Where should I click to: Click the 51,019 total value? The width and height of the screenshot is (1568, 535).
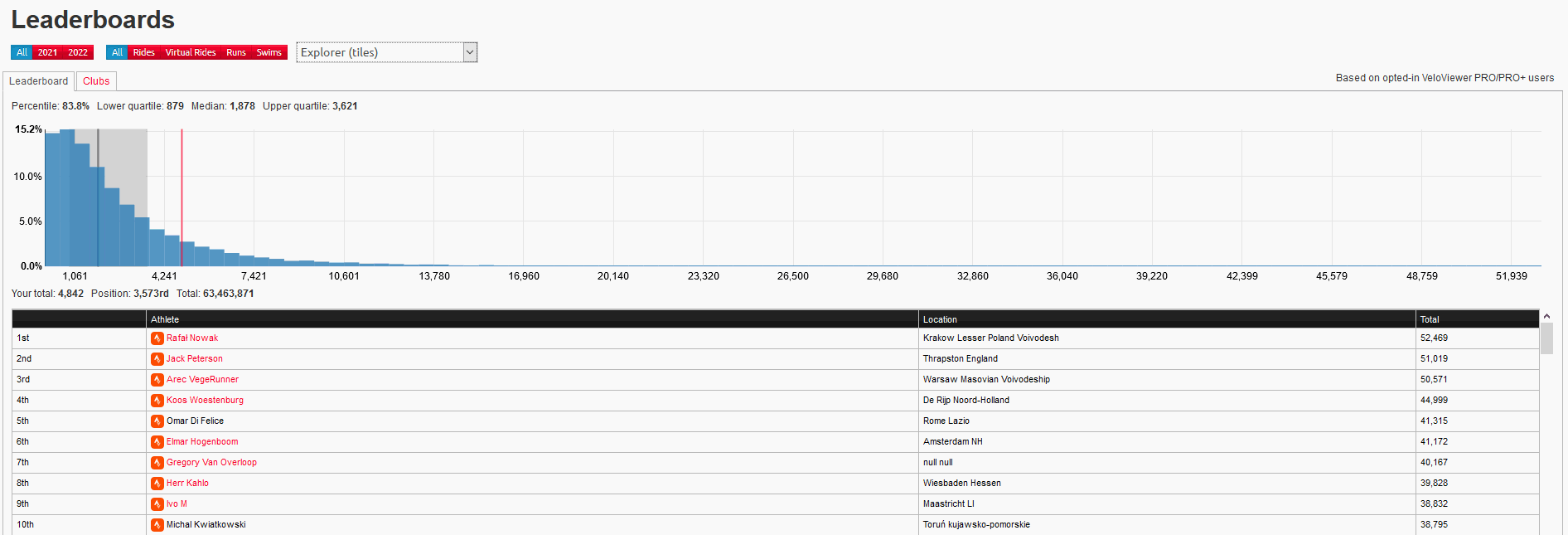click(x=1434, y=359)
